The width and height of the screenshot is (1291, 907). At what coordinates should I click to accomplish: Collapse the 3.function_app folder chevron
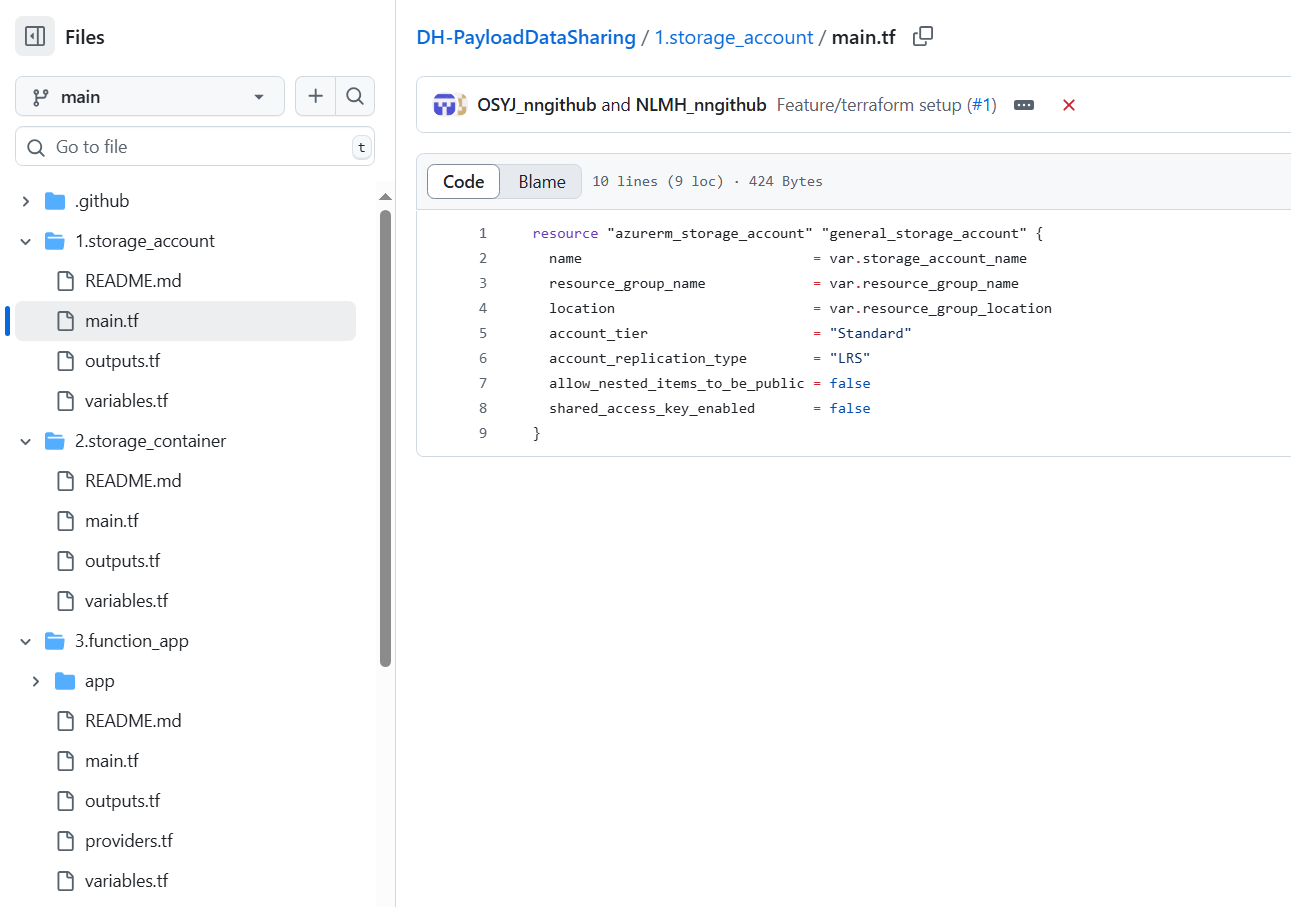26,641
